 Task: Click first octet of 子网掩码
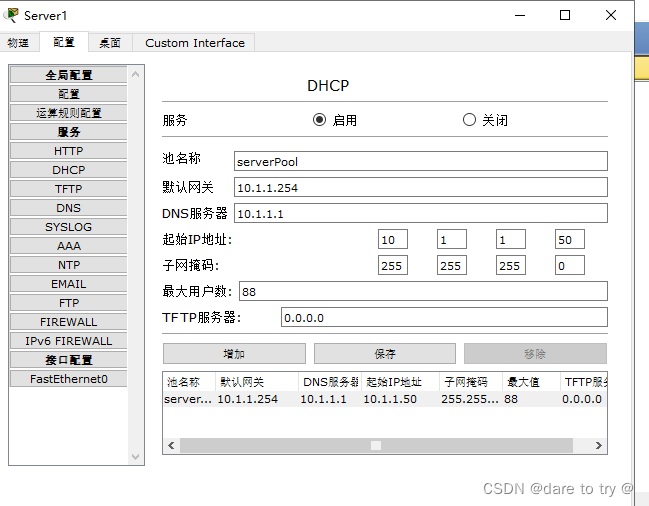[x=393, y=266]
